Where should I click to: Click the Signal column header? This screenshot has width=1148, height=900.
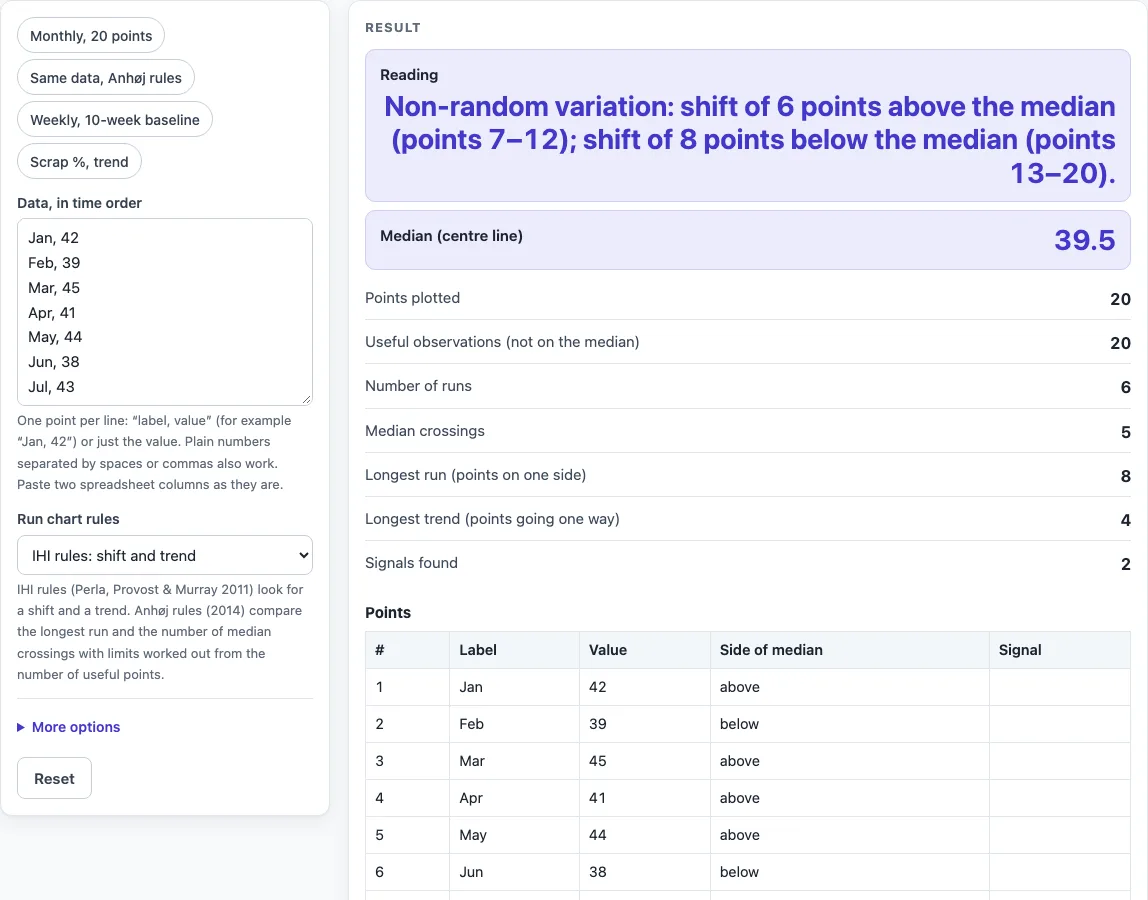[1020, 650]
